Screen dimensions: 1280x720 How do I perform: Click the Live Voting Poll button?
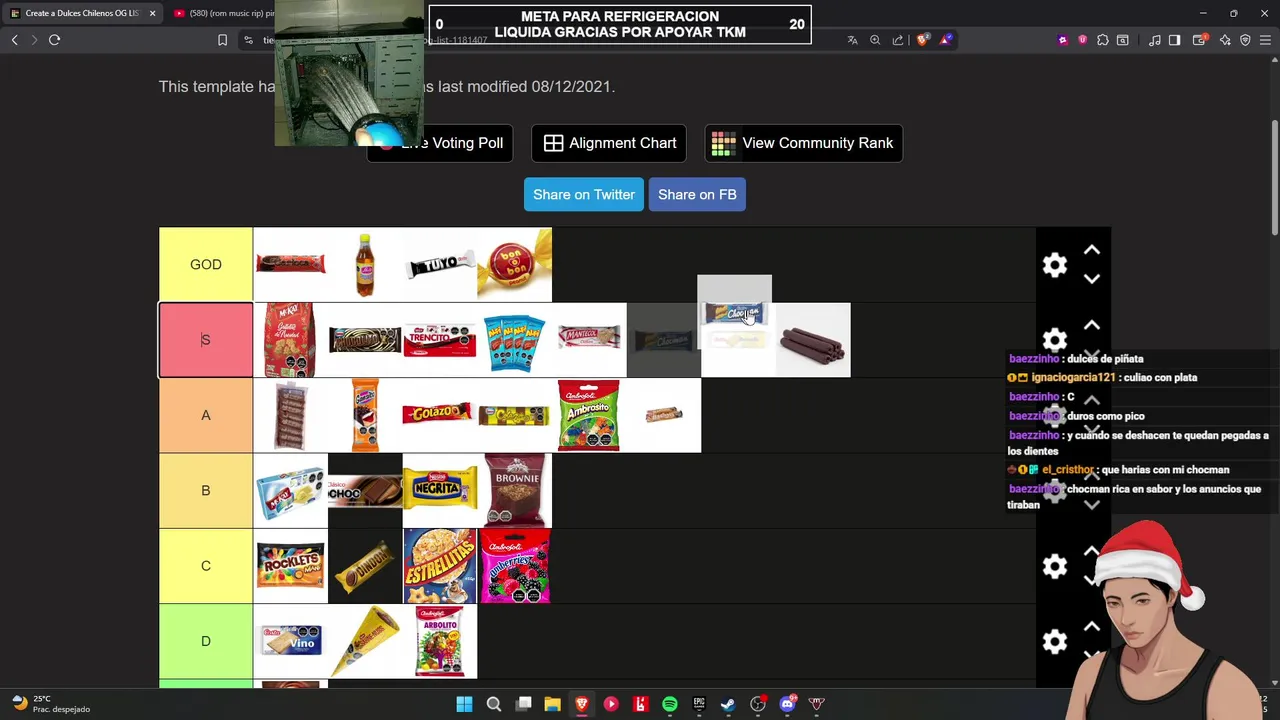pyautogui.click(x=440, y=143)
